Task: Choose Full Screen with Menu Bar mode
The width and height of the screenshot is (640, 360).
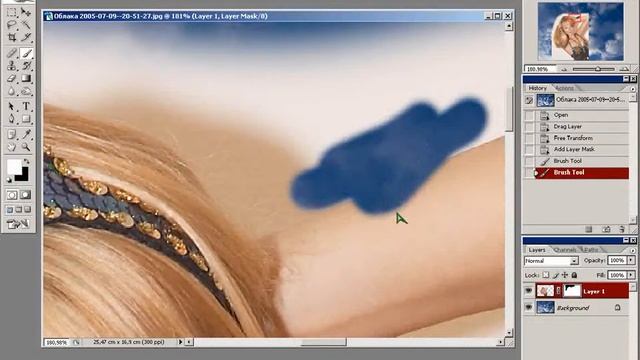Action: click(x=19, y=209)
